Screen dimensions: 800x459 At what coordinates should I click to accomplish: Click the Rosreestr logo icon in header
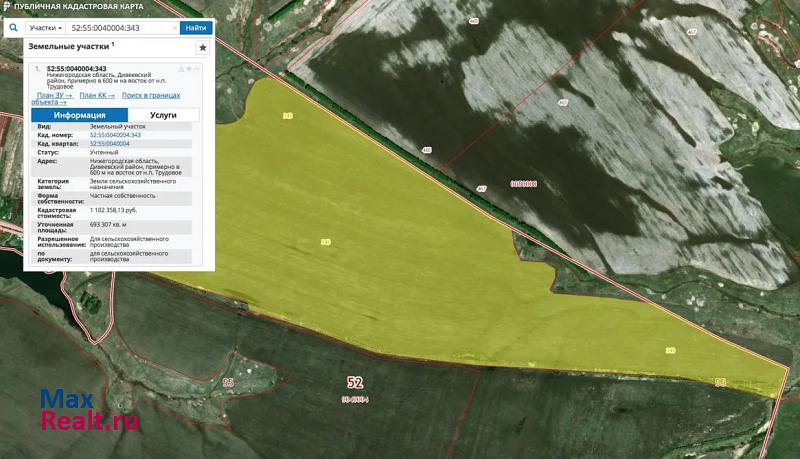coord(7,7)
